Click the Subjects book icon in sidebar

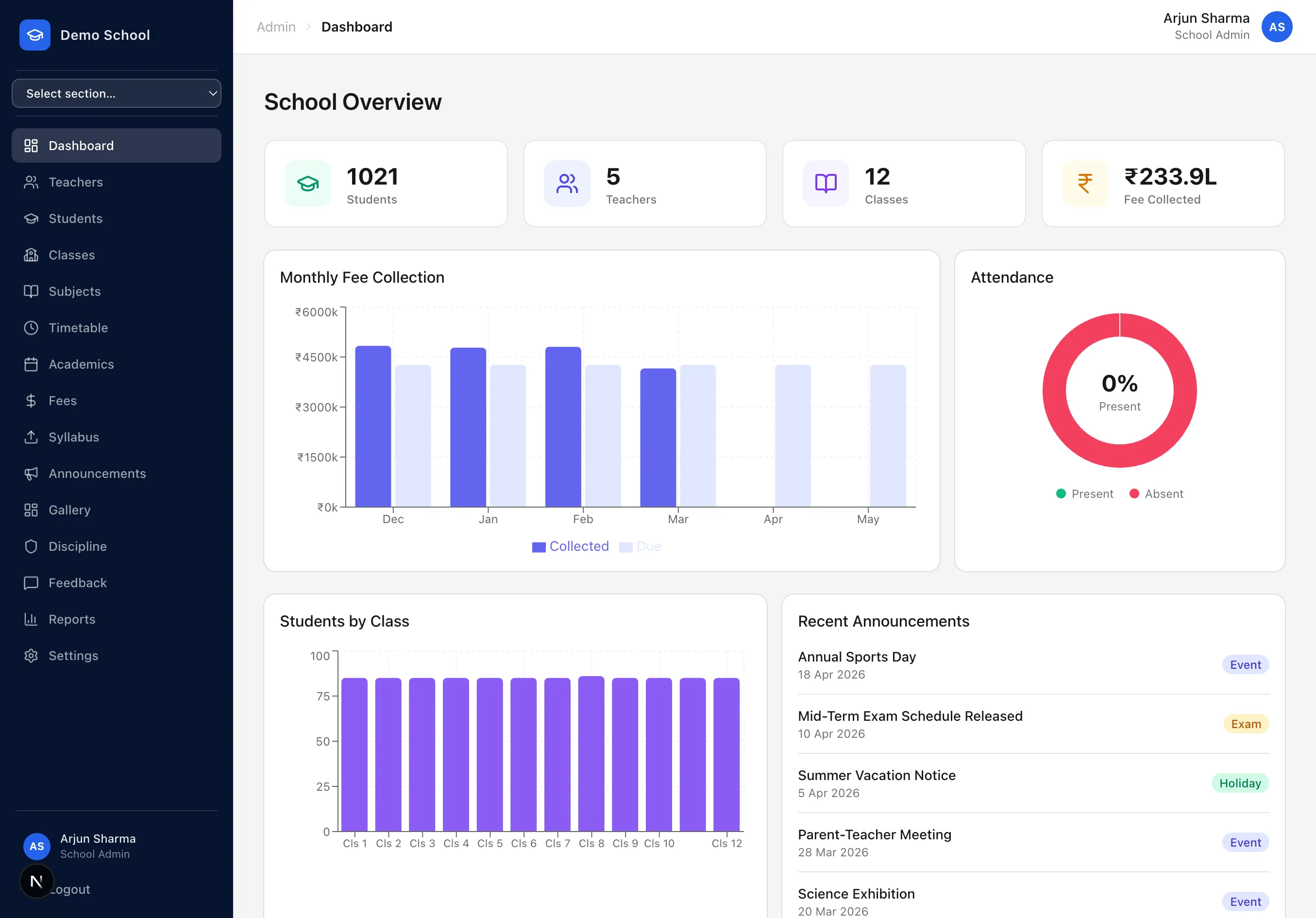(x=31, y=291)
